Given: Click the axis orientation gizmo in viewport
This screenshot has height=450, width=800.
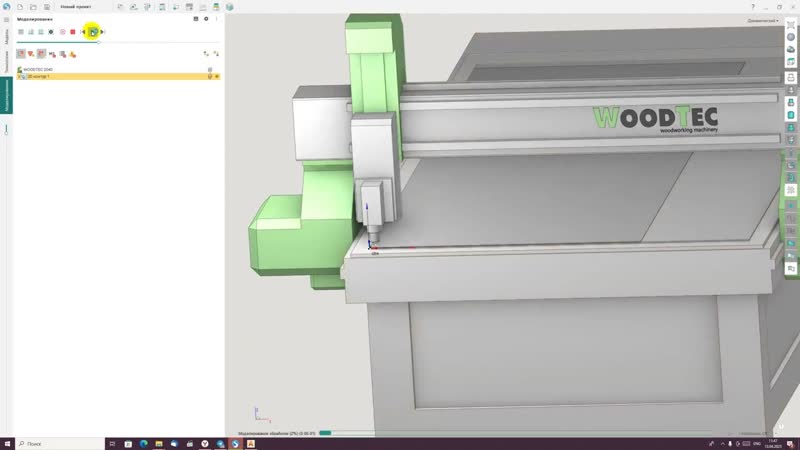Looking at the screenshot, I should click(x=262, y=415).
